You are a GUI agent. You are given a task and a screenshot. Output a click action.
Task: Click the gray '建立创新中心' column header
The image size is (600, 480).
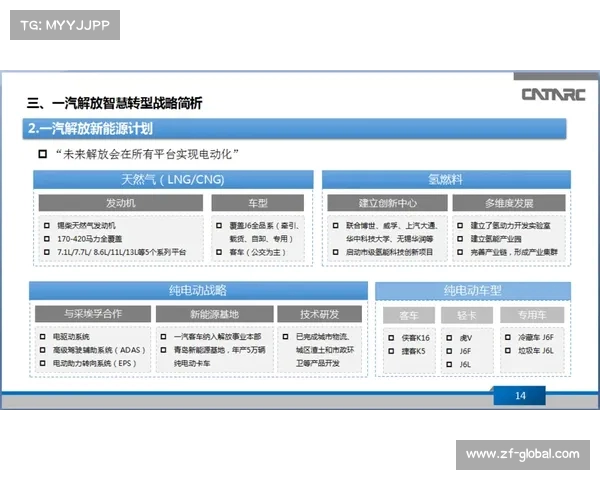coord(387,203)
